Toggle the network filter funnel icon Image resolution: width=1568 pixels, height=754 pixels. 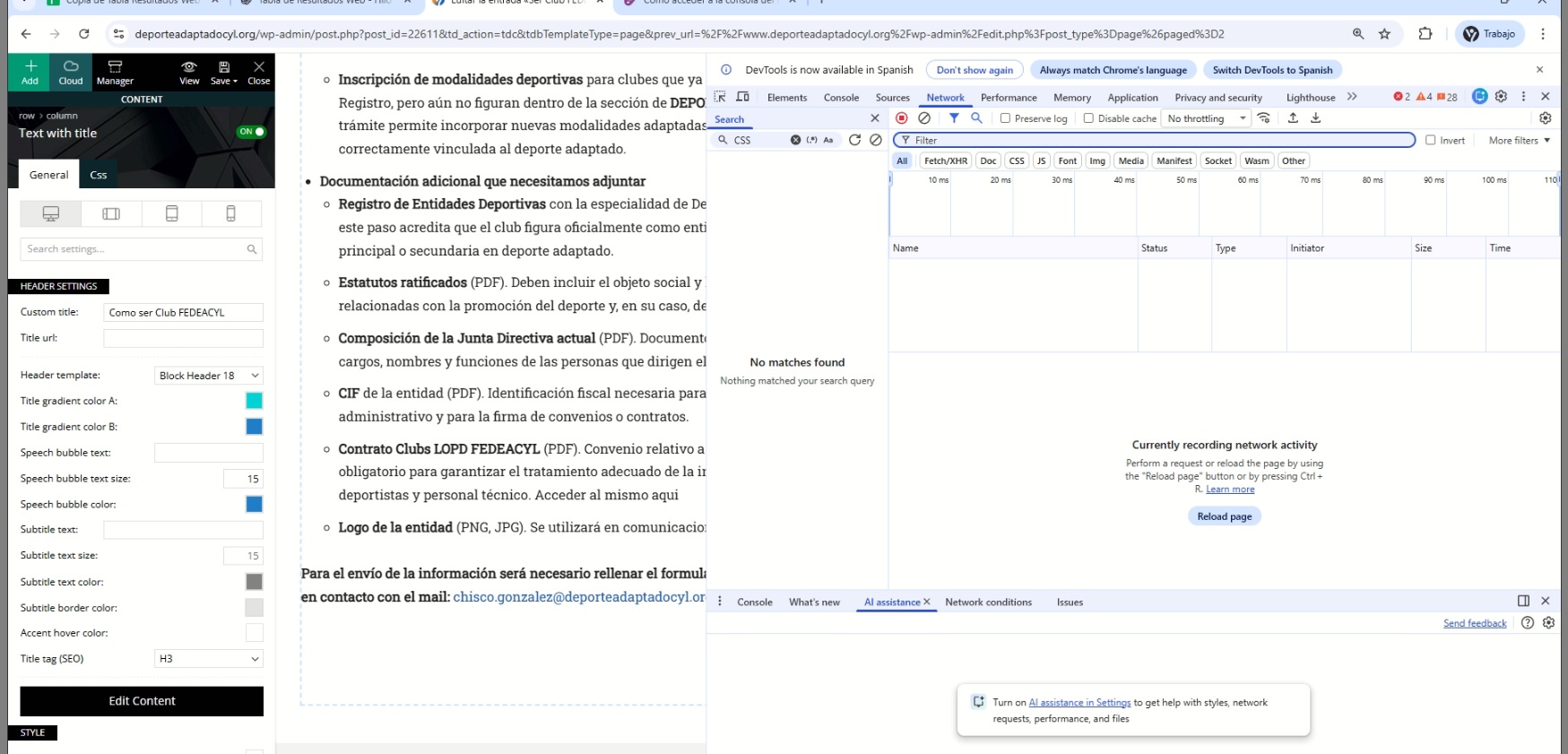point(954,118)
